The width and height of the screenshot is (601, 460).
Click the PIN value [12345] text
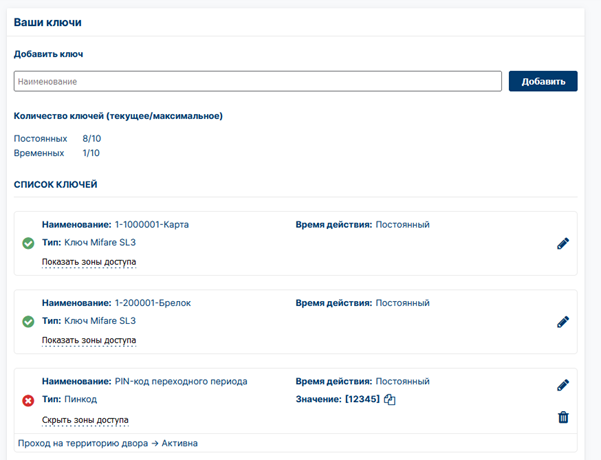362,399
